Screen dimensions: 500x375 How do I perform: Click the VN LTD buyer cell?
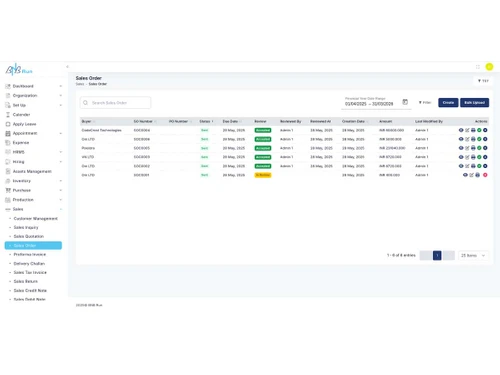tap(88, 157)
